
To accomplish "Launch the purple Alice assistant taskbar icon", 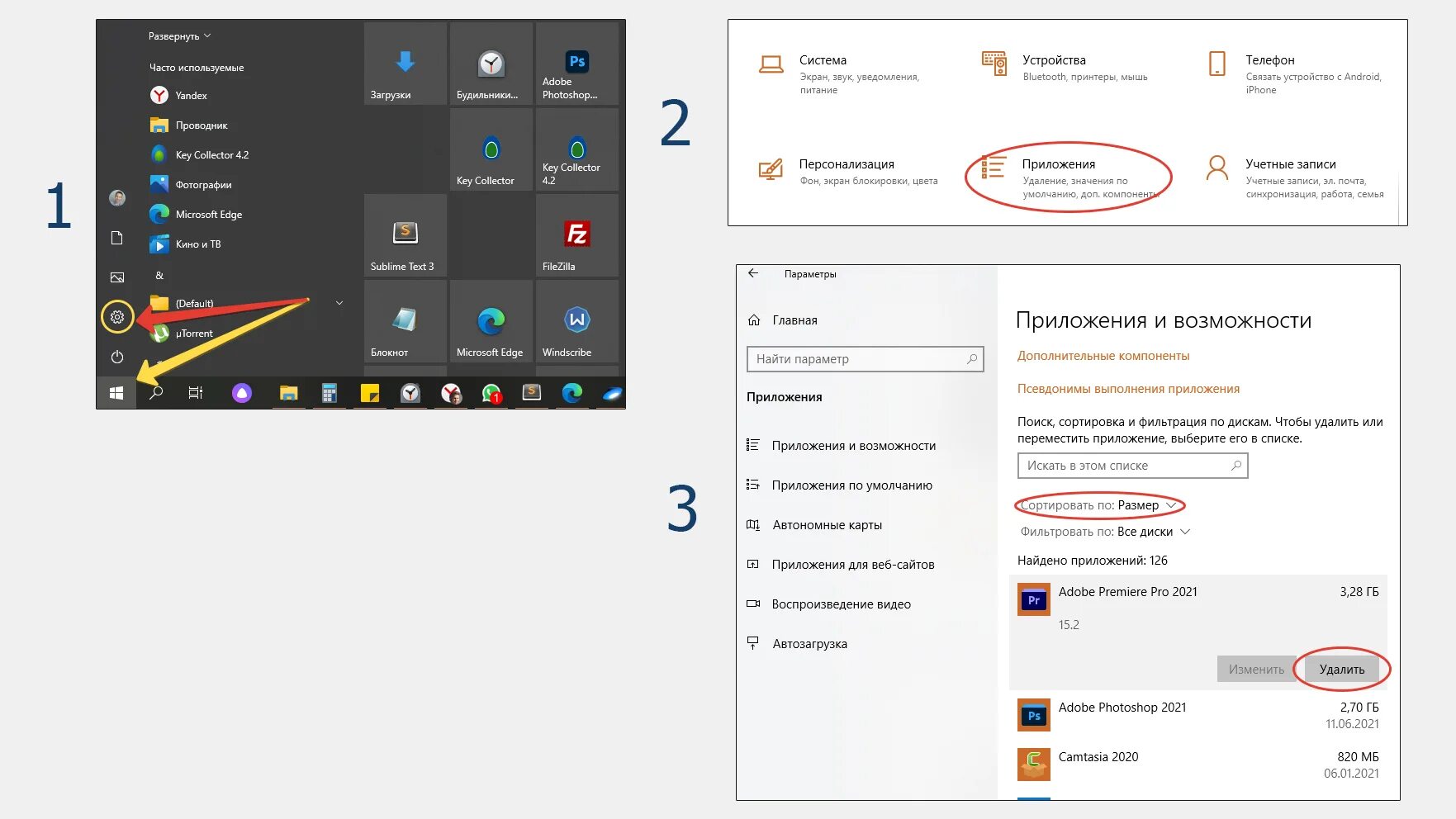I will pos(241,393).
